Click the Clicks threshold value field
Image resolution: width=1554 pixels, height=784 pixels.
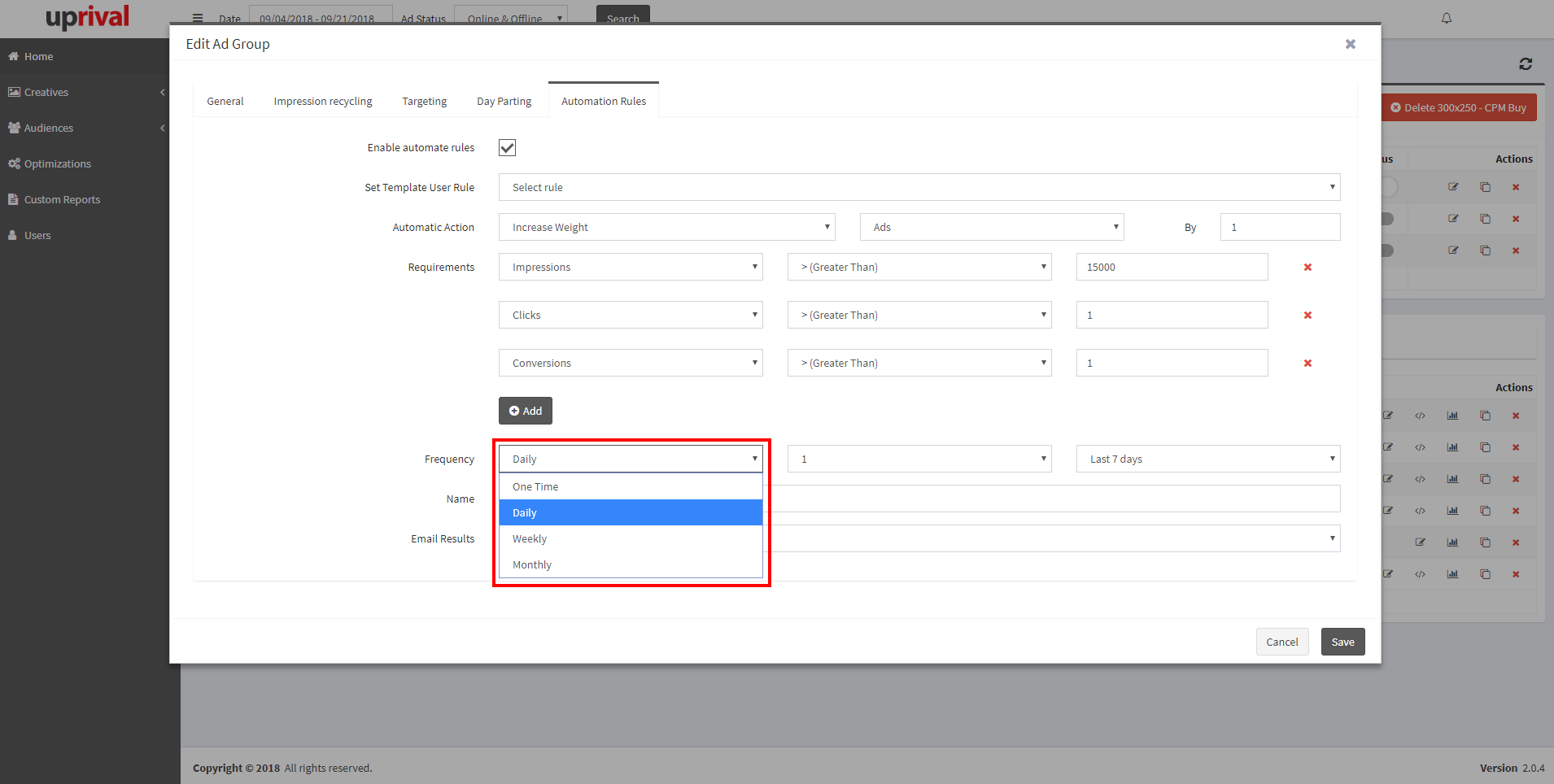tap(1172, 315)
